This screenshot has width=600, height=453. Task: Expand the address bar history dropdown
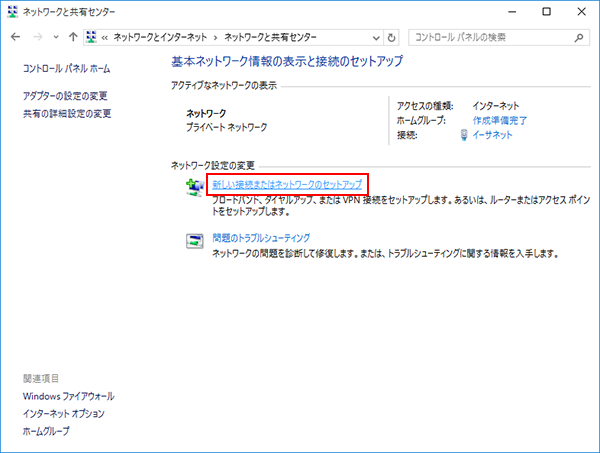click(374, 37)
